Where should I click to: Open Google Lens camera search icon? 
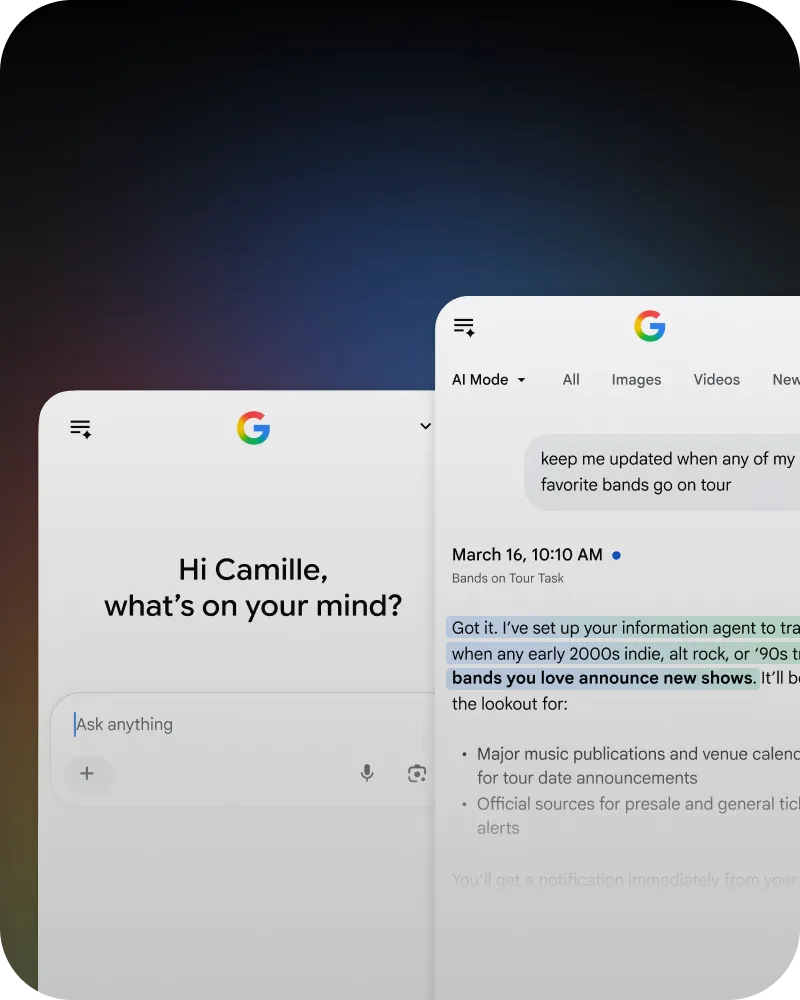[417, 774]
